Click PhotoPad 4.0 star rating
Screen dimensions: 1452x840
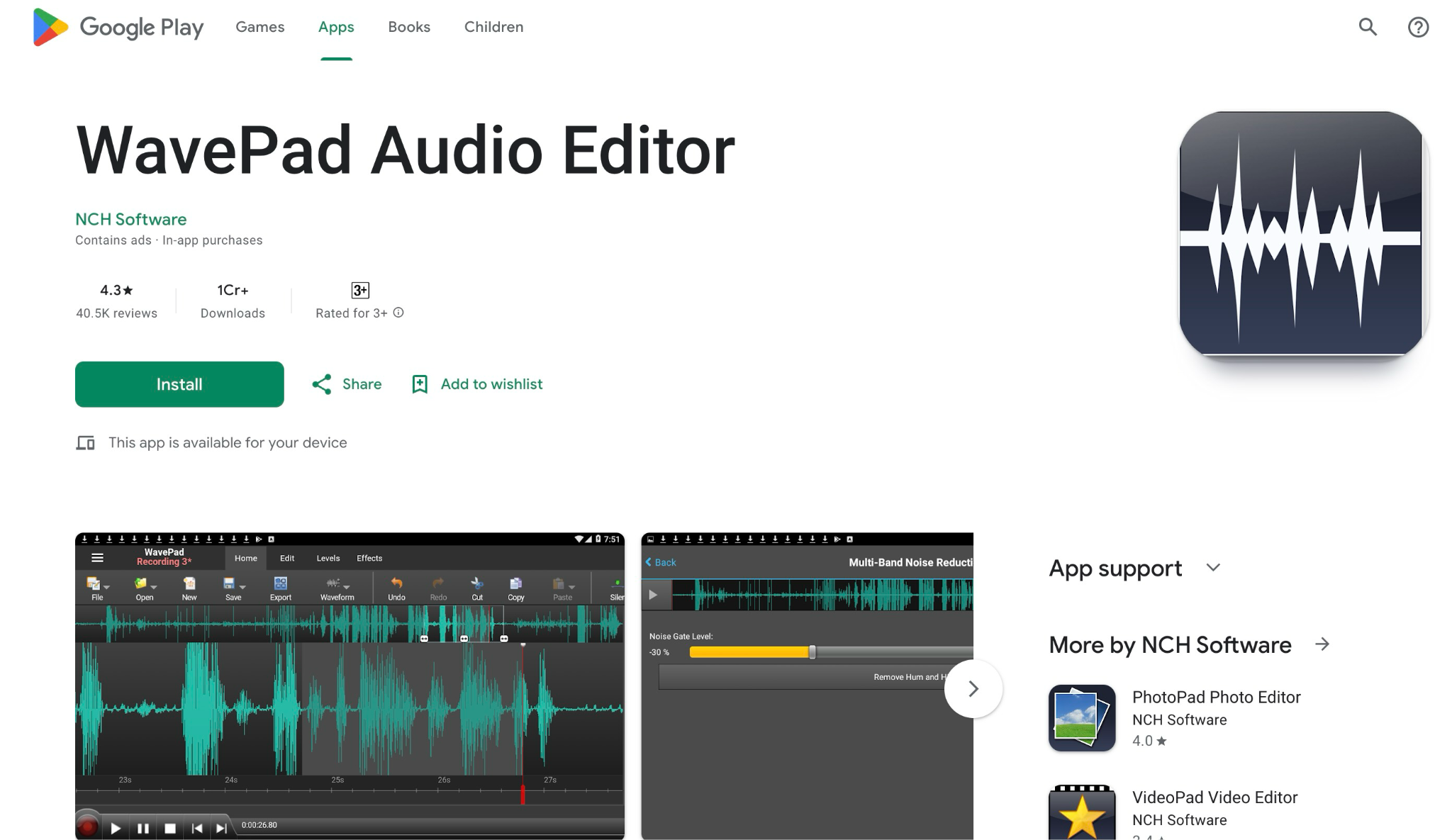(x=1149, y=741)
